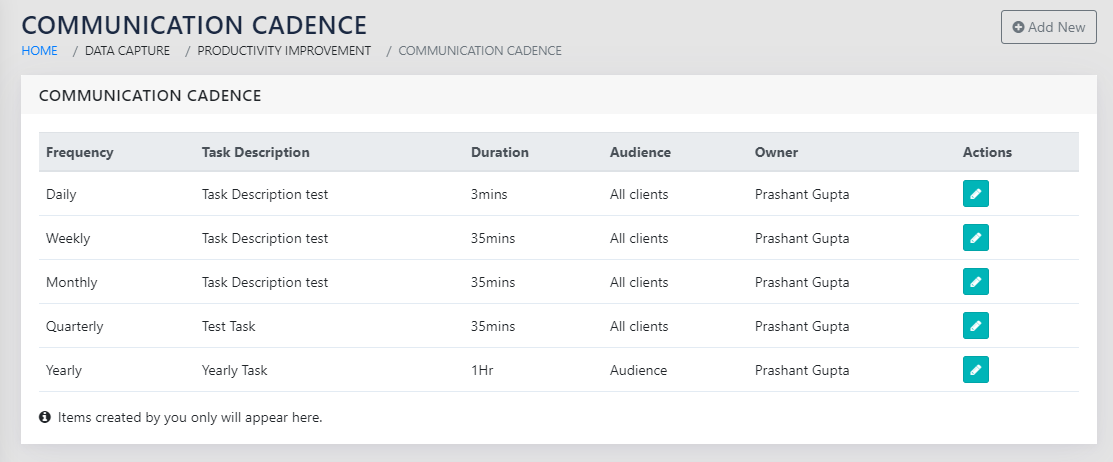Click the info icon beside footer note

[x=45, y=417]
